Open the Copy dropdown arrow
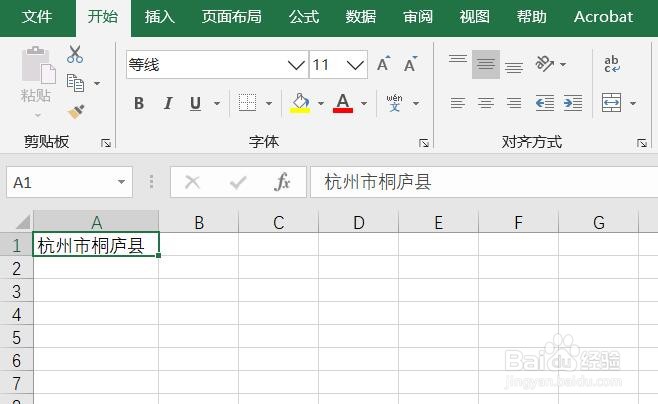Viewport: 658px width, 404px height. (97, 83)
